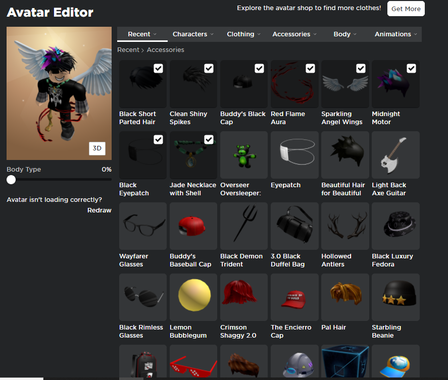Equip the gray helmet with goggles
This screenshot has width=448, height=380.
point(295,362)
